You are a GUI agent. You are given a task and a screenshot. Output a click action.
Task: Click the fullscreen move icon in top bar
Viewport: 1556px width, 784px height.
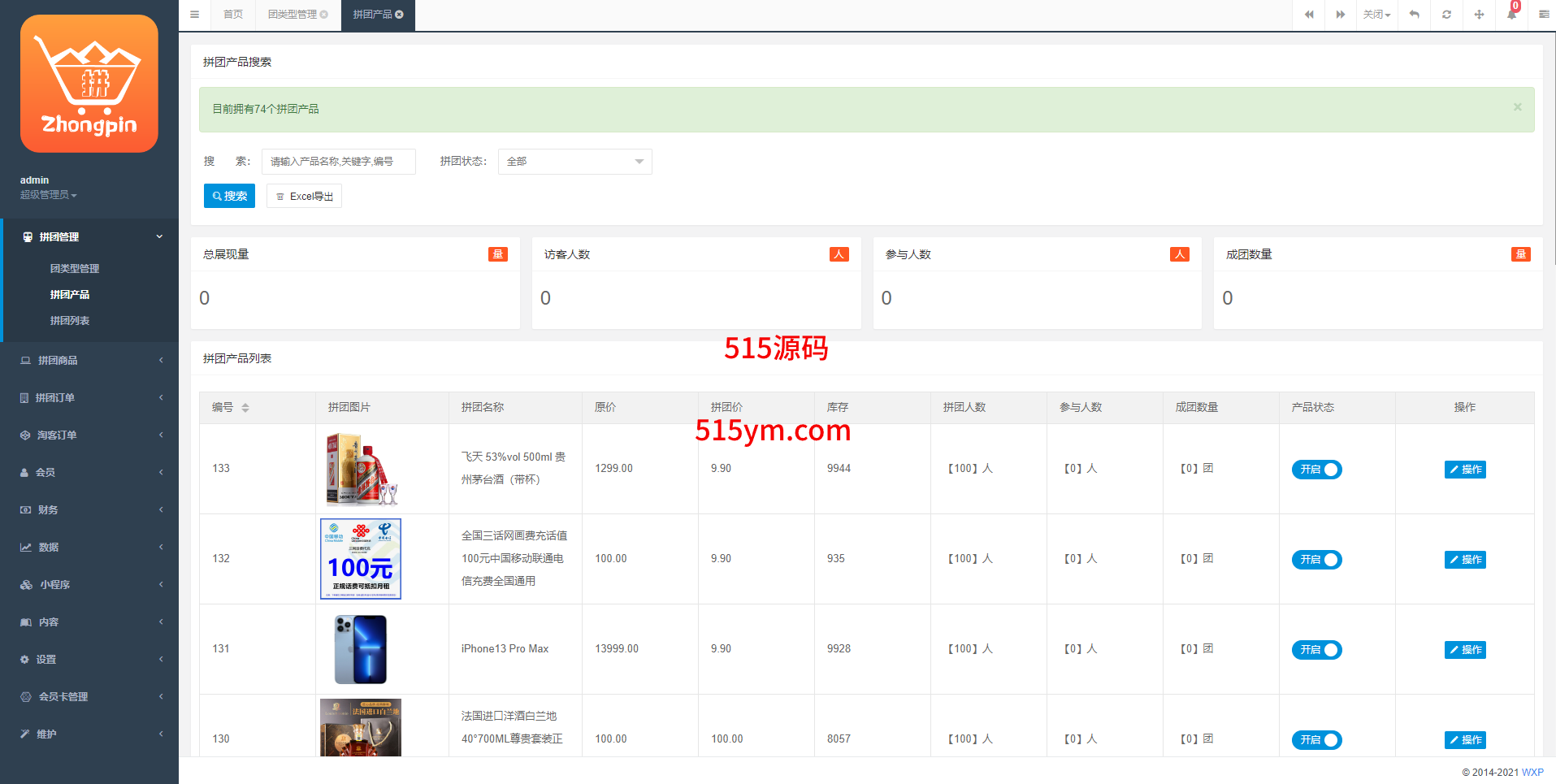(x=1479, y=15)
